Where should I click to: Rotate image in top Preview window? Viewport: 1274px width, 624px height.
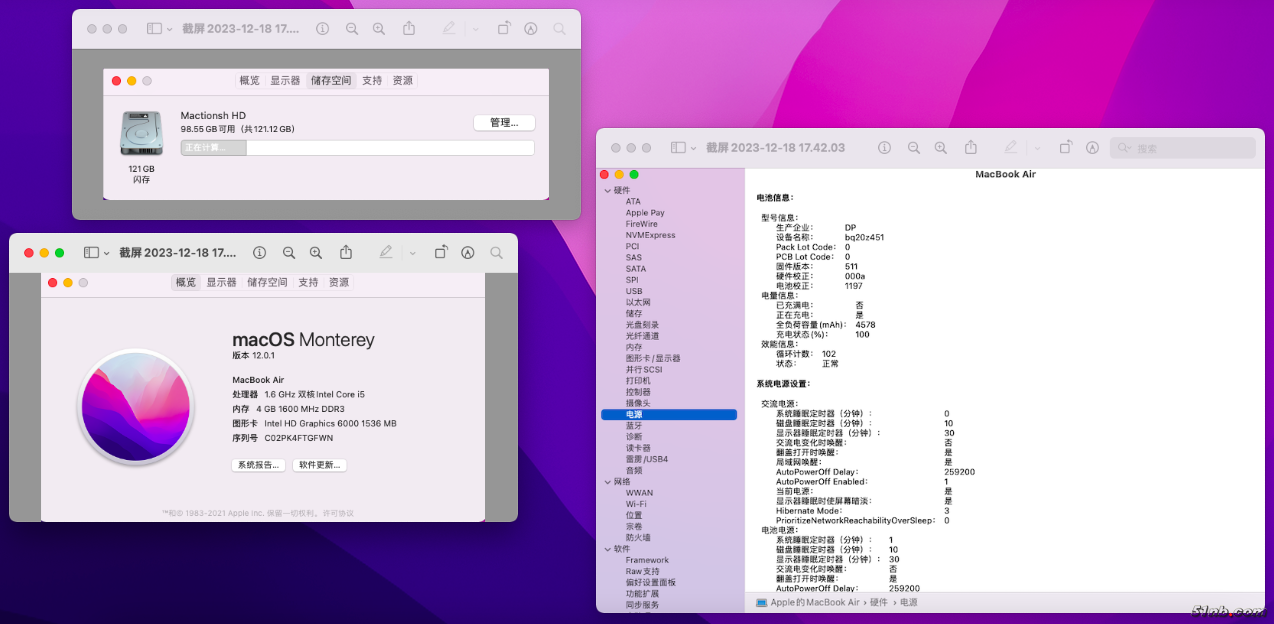tap(503, 29)
